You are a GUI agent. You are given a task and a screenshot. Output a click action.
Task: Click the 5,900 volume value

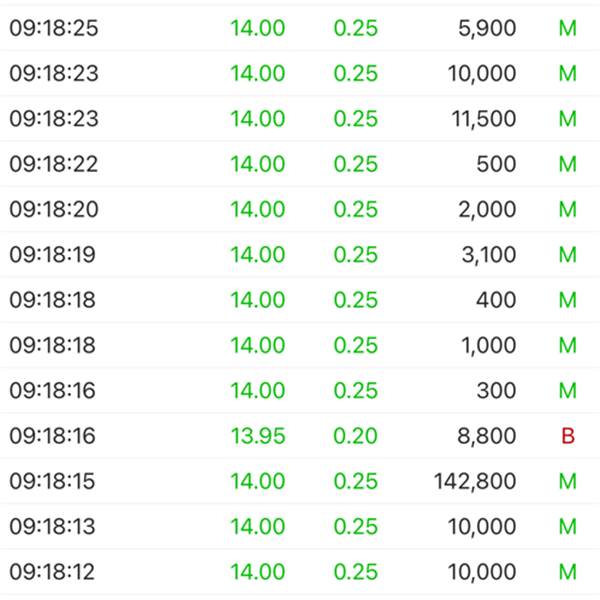[487, 28]
